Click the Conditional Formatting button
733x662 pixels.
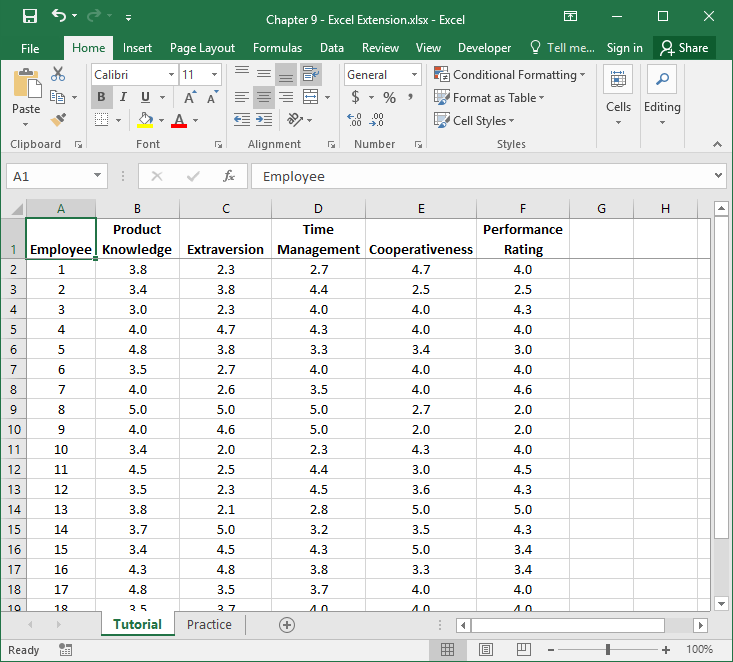[510, 75]
